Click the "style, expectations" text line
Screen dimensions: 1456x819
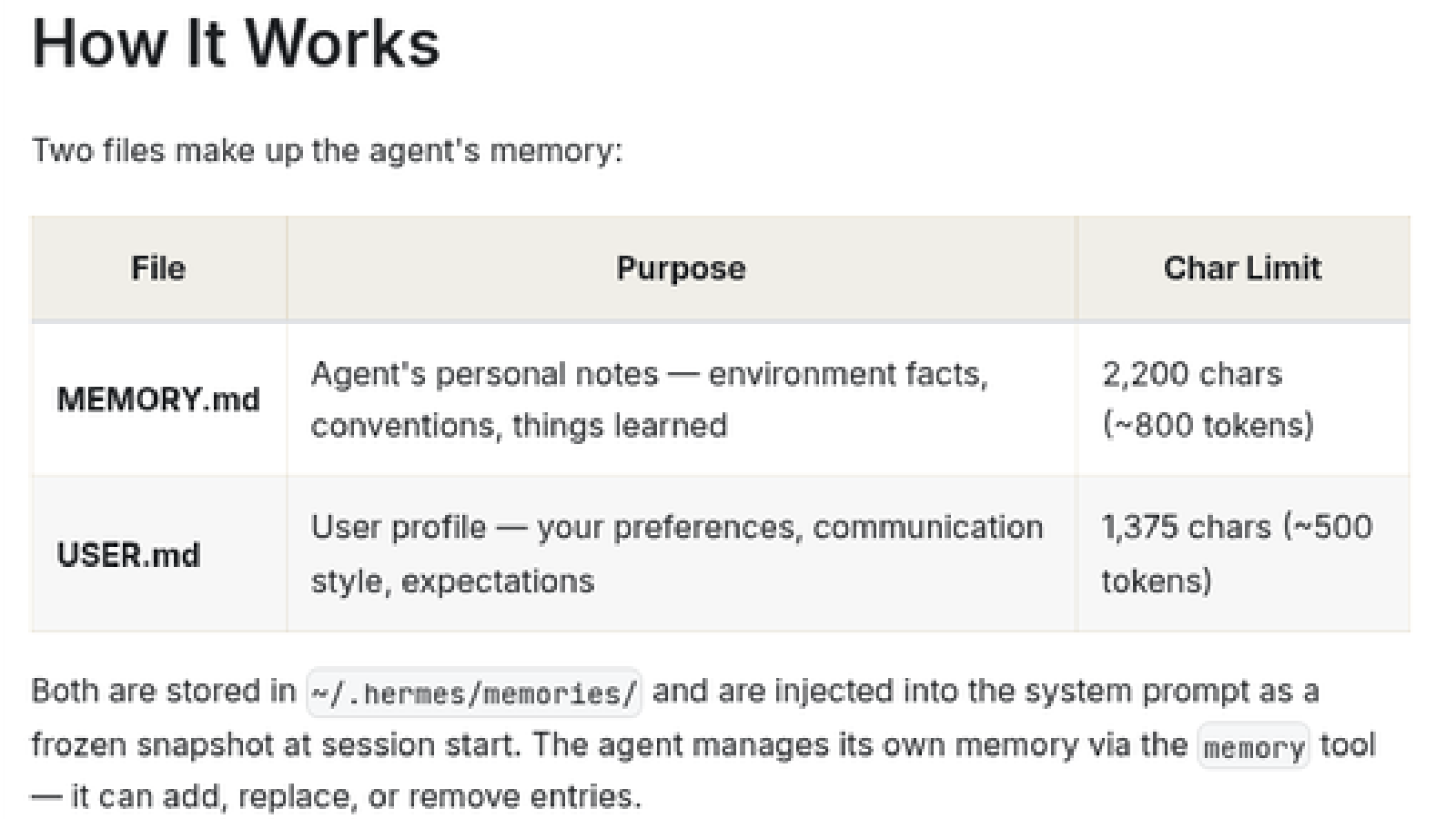coord(452,581)
